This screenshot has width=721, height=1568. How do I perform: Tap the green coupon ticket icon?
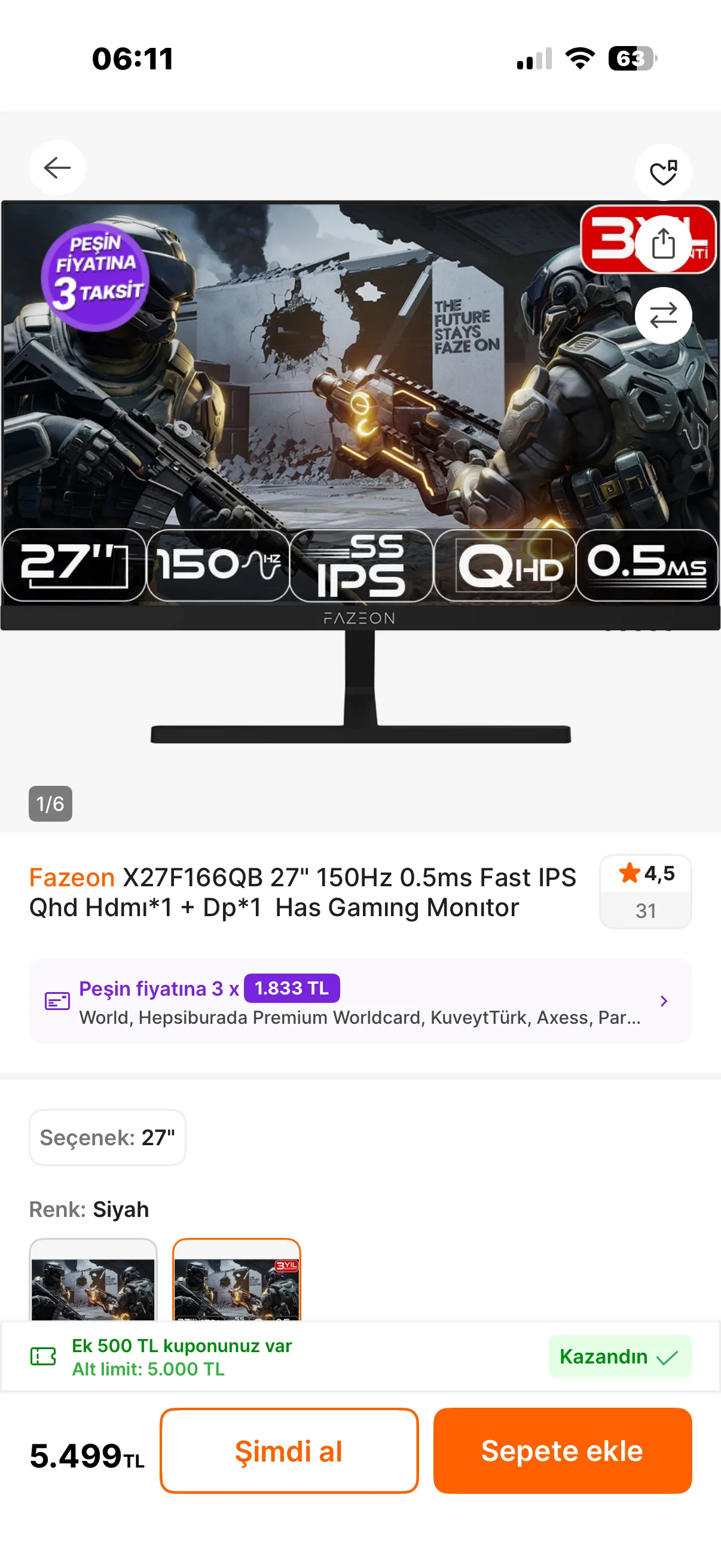coord(43,1356)
